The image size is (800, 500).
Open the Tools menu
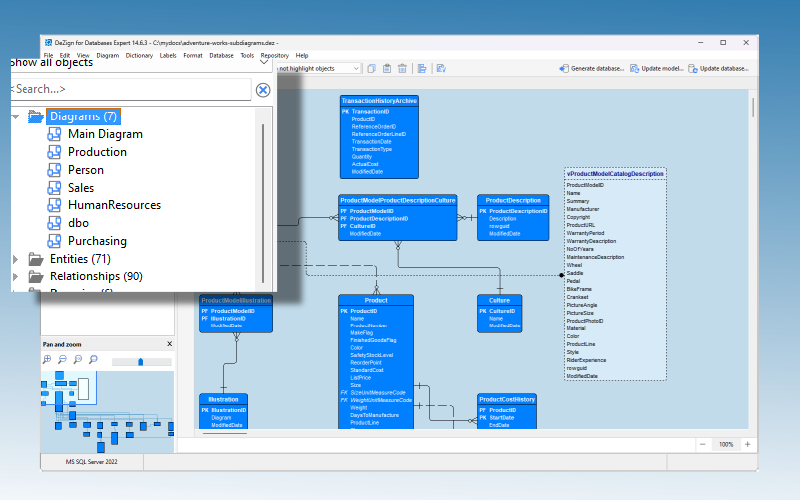pyautogui.click(x=247, y=56)
